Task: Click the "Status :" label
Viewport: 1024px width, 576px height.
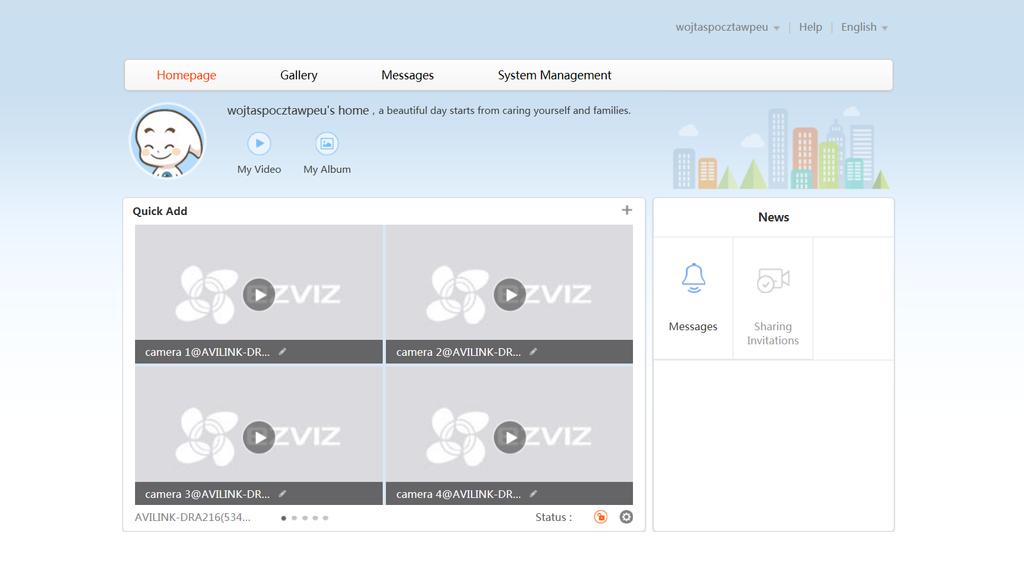Action: (554, 517)
